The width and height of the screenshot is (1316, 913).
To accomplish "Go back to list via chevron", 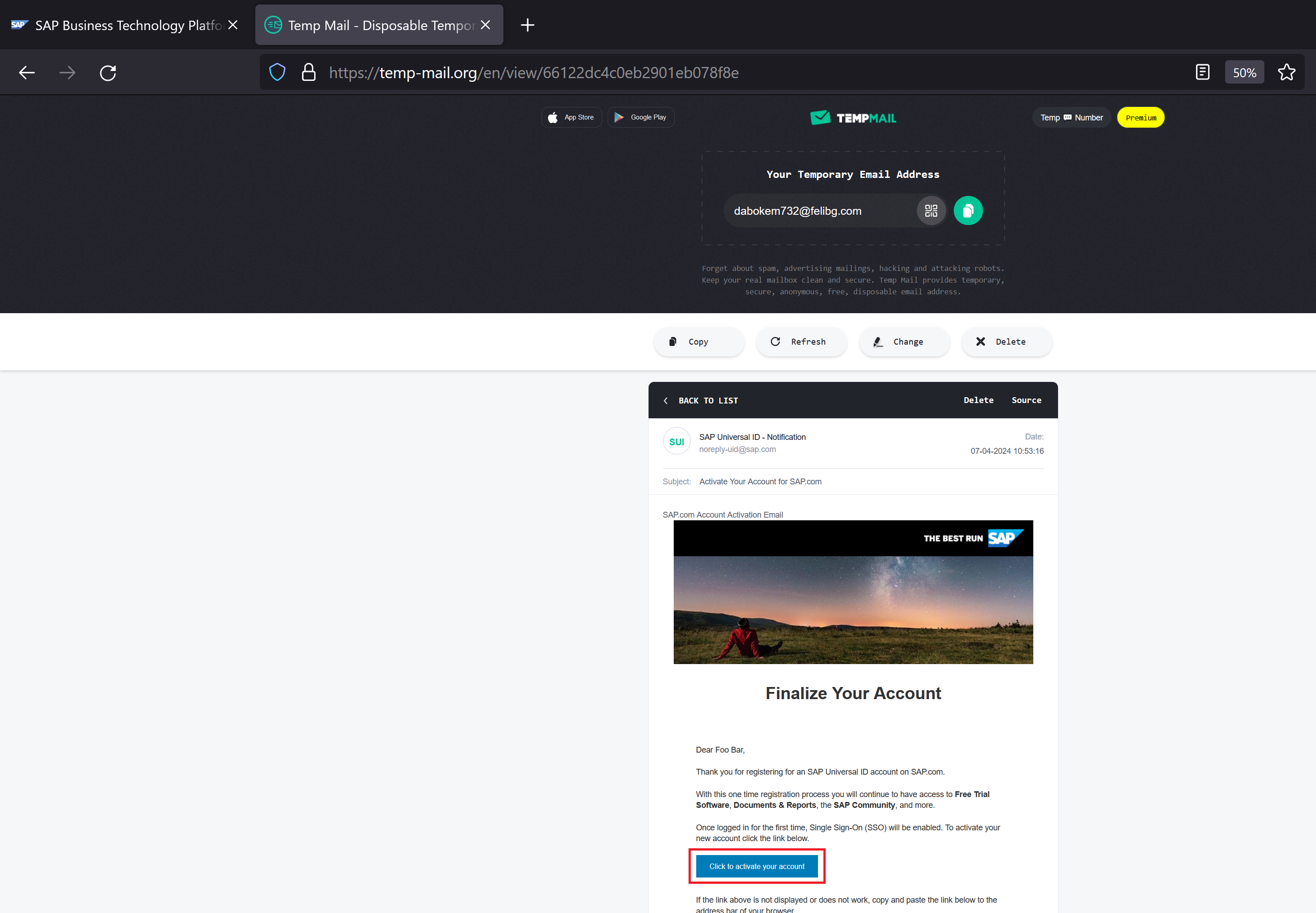I will coord(666,400).
